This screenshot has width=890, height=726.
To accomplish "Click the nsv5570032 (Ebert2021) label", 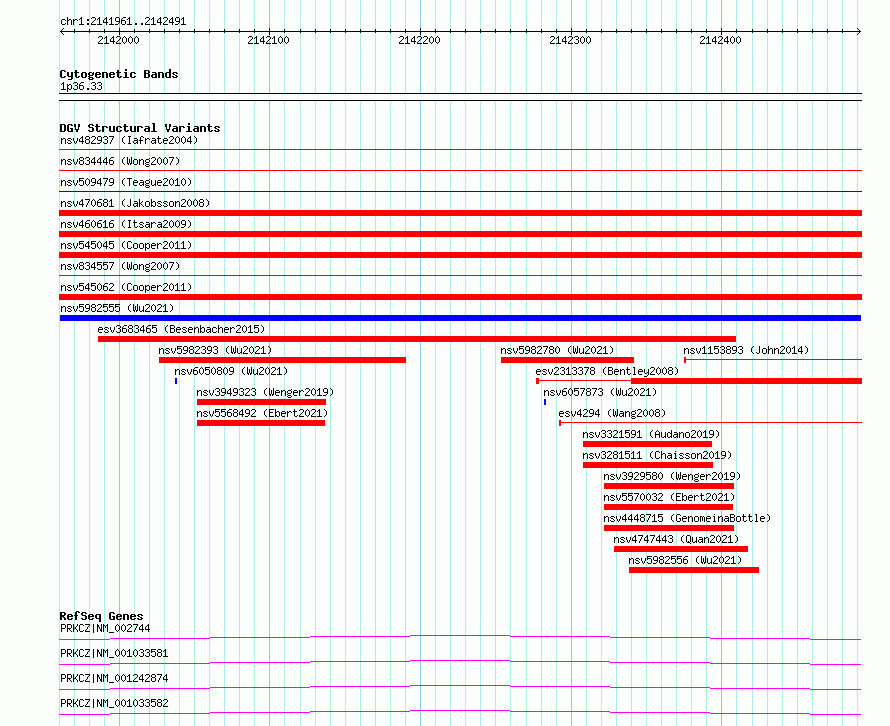I will (669, 497).
